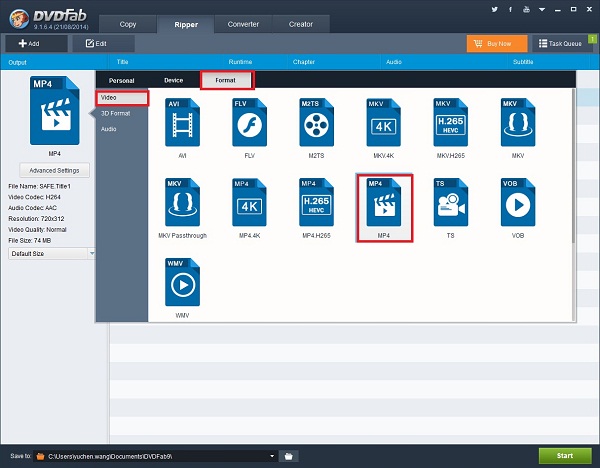Open the Facebook link icon
Viewport: 600px width, 468px height.
coord(510,9)
